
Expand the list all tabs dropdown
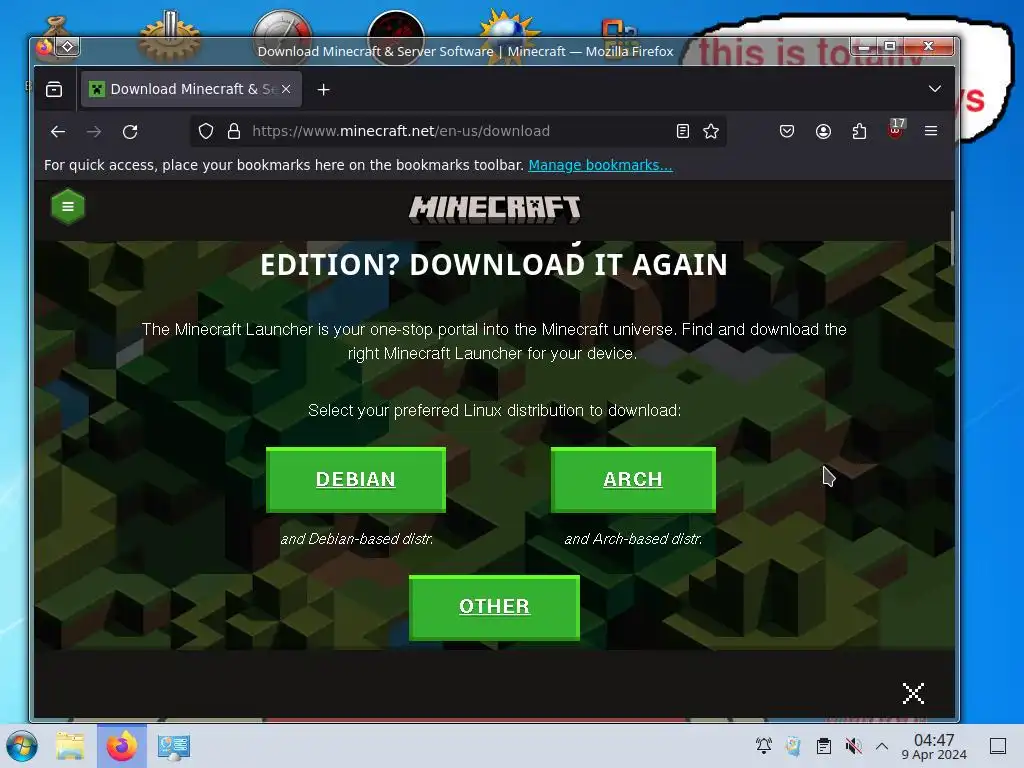pos(935,89)
